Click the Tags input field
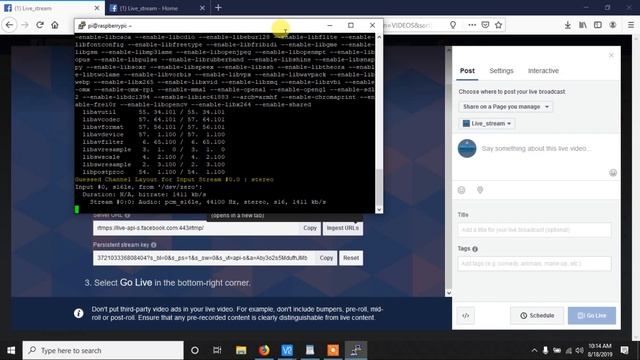 (534, 263)
